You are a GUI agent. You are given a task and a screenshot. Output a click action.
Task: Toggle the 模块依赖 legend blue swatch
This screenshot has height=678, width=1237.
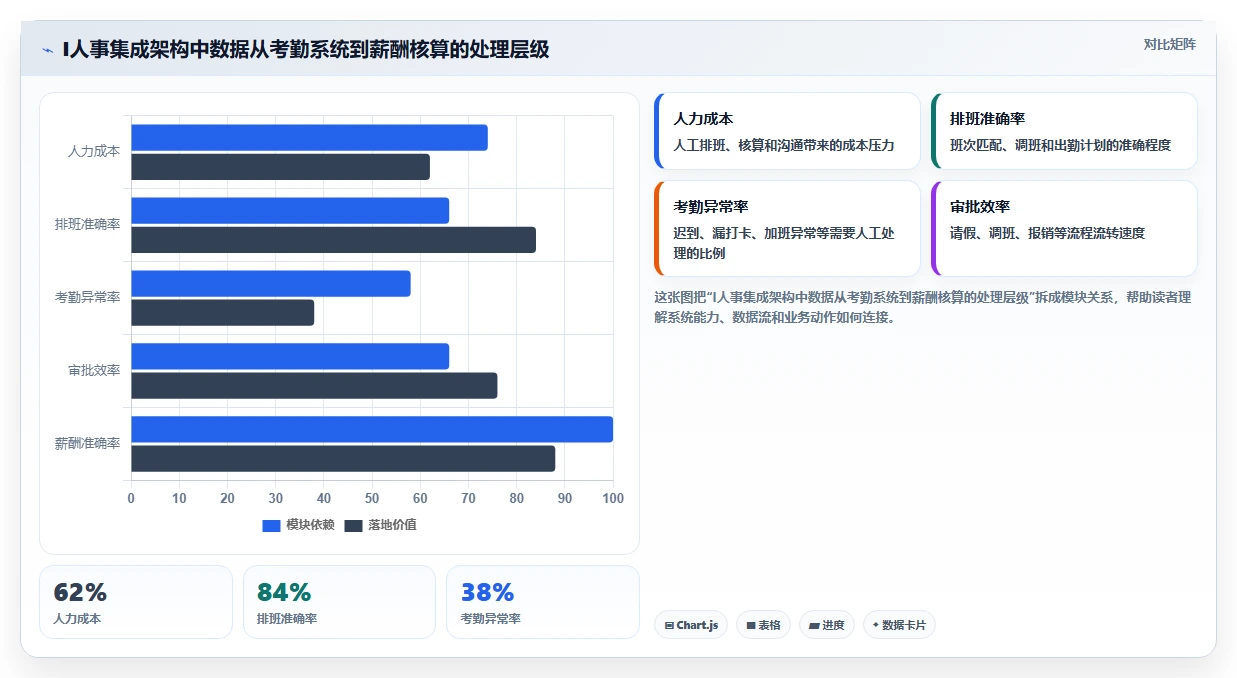271,525
